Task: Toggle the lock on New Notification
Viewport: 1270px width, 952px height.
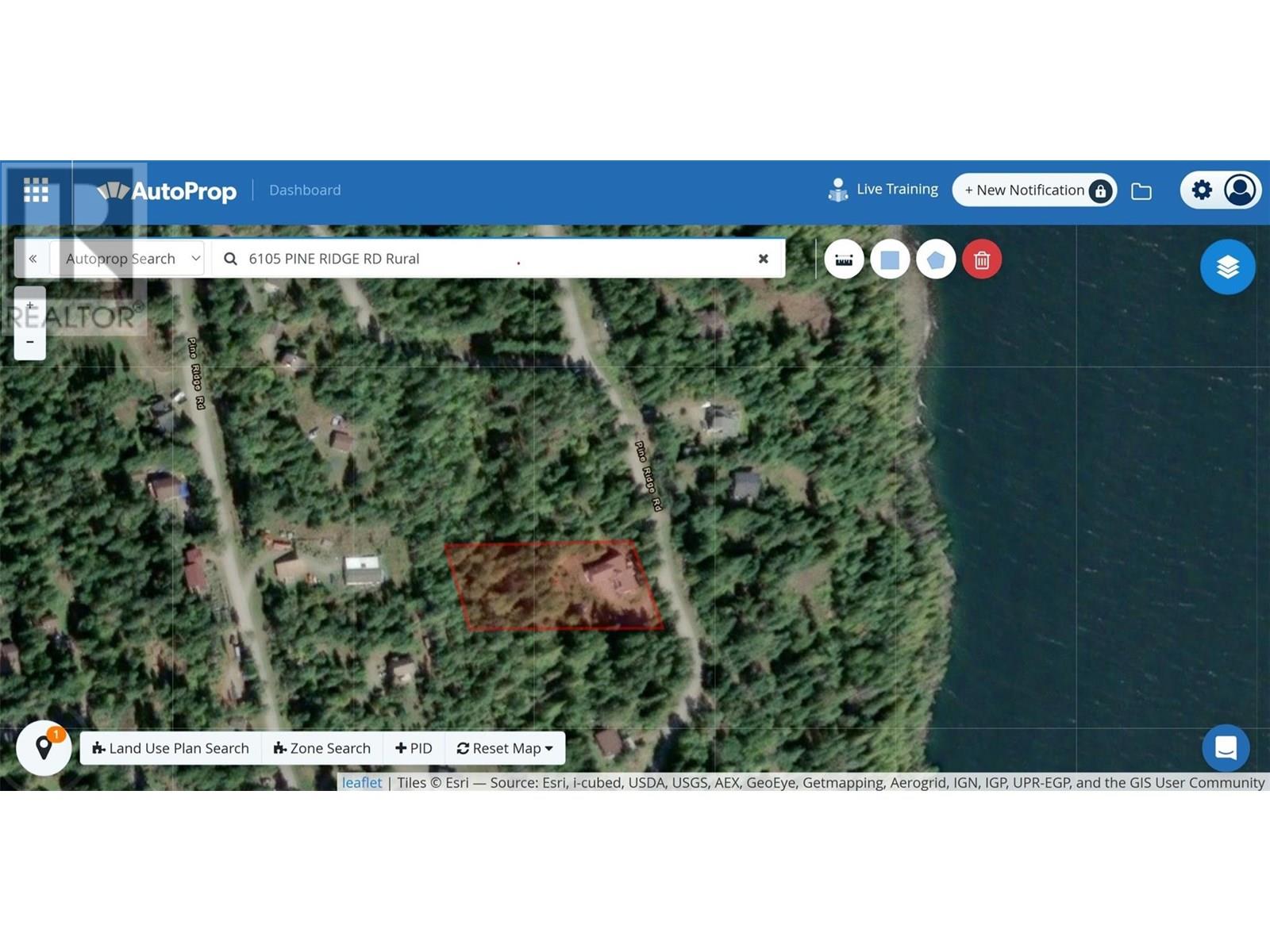Action: pyautogui.click(x=1099, y=190)
